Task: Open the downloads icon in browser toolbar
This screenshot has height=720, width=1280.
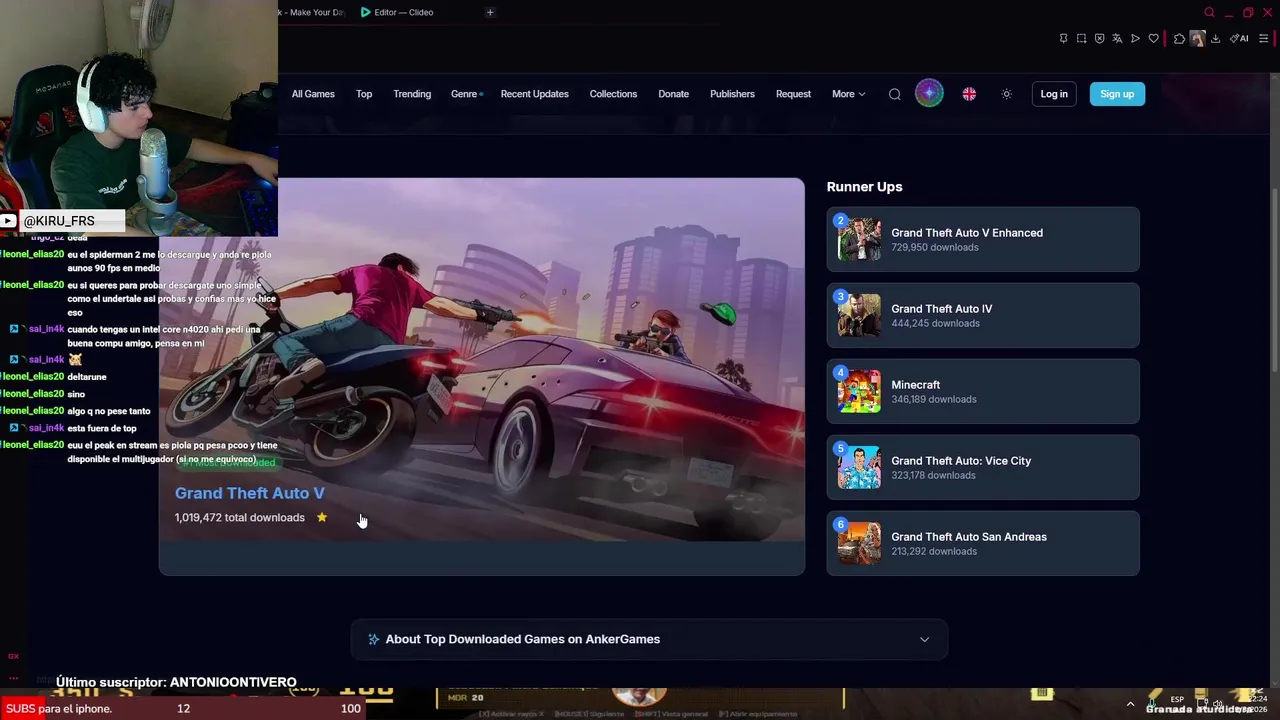Action: point(1215,39)
